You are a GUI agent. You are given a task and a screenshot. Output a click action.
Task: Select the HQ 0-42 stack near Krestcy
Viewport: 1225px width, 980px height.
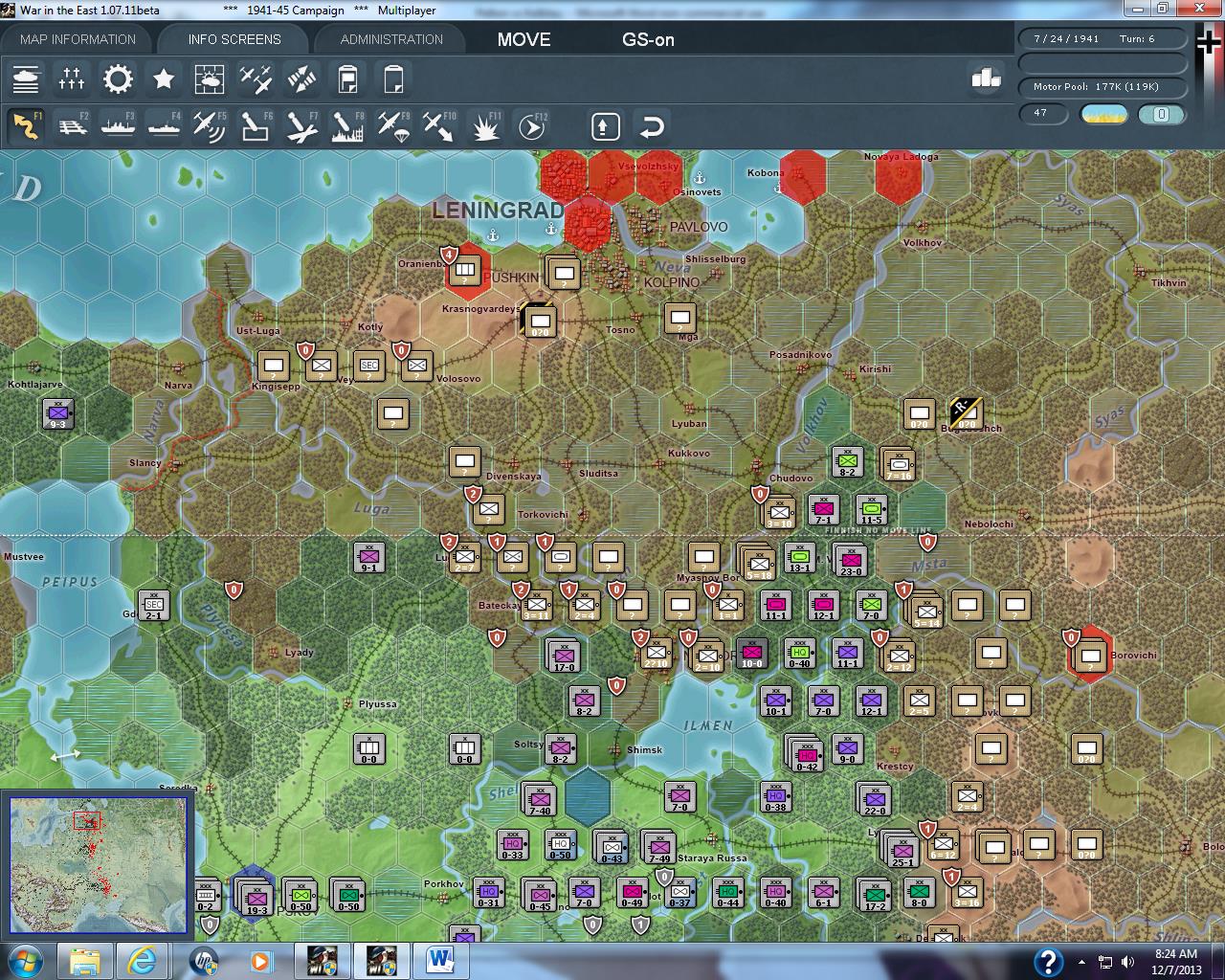[x=805, y=752]
